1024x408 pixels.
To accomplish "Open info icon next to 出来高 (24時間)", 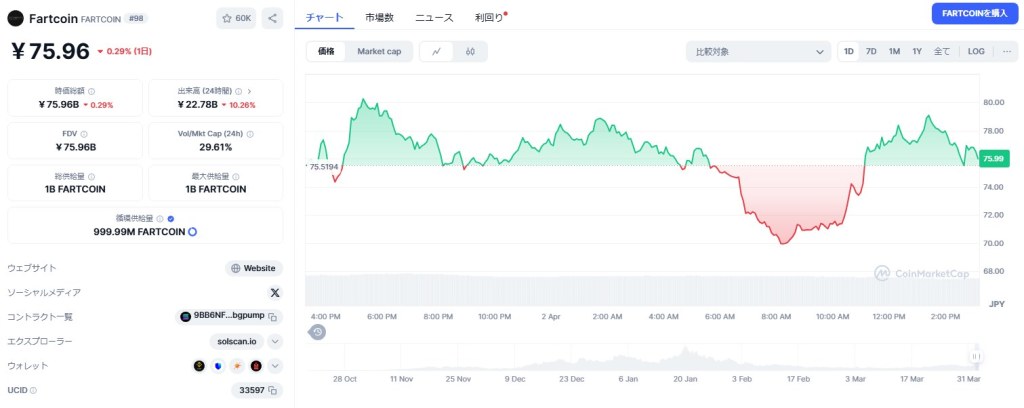I will tap(238, 92).
